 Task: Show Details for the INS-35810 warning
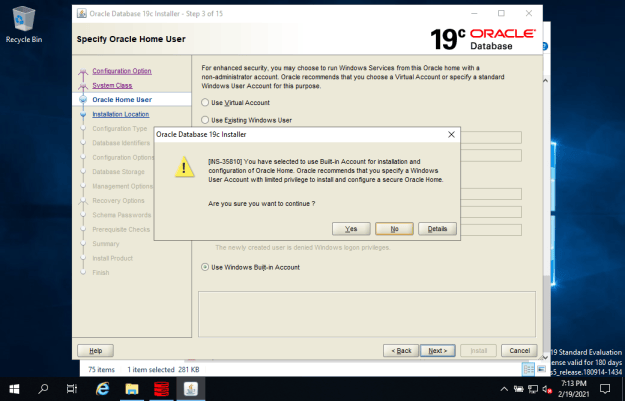[437, 229]
